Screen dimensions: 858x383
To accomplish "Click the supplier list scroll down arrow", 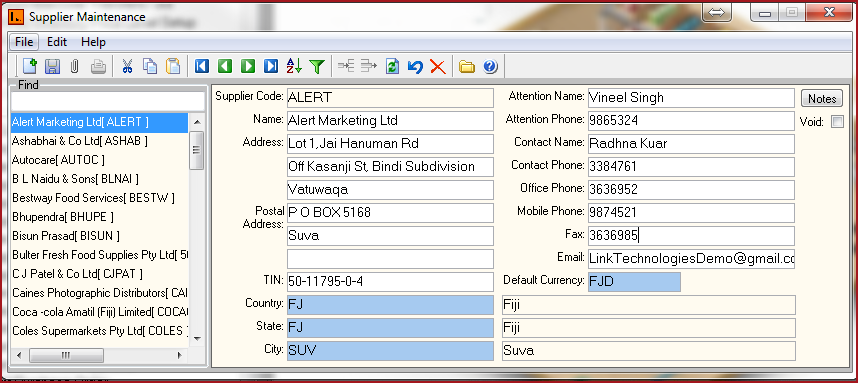I will click(x=197, y=338).
